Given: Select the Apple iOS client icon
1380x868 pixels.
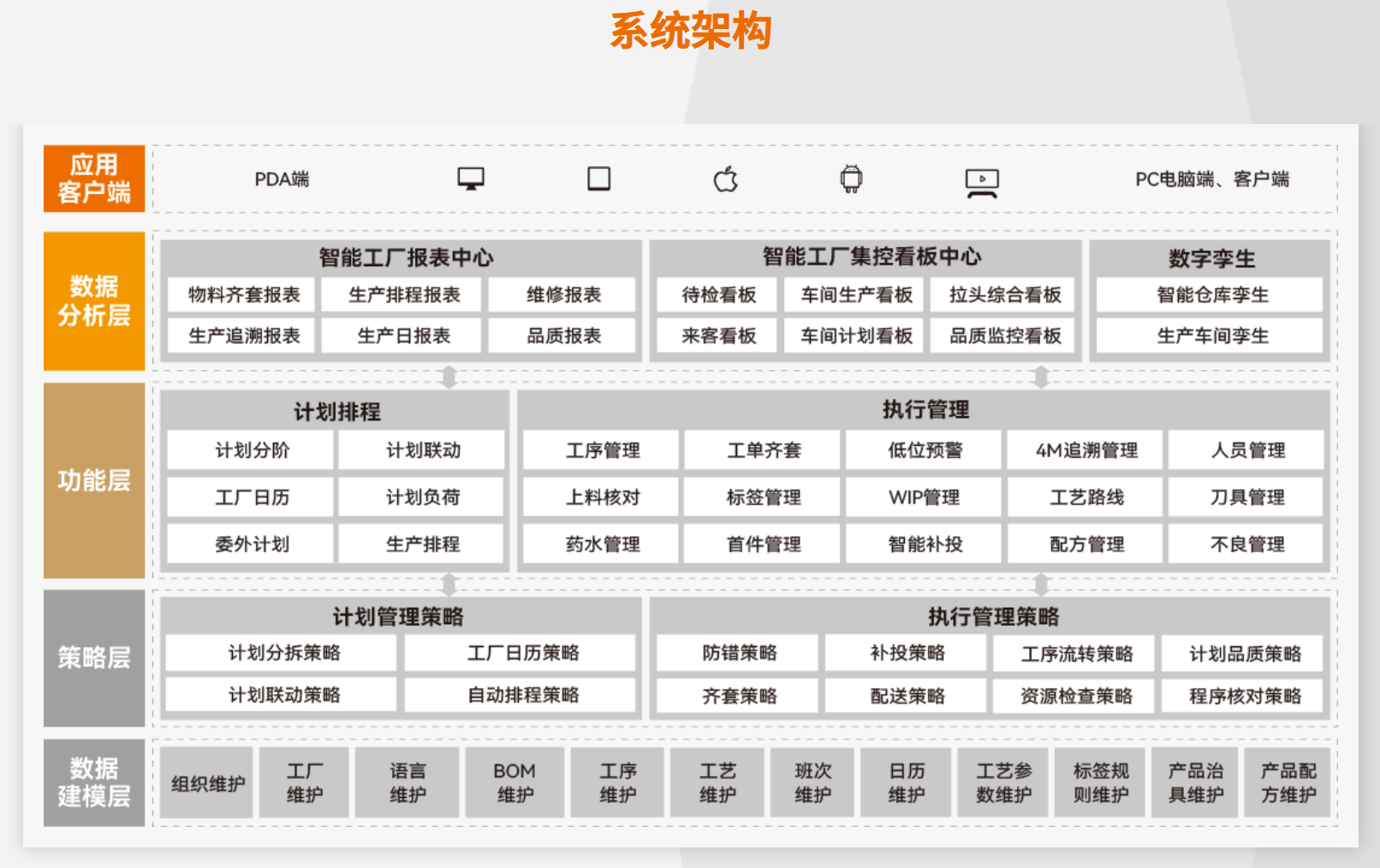Looking at the screenshot, I should pyautogui.click(x=726, y=178).
